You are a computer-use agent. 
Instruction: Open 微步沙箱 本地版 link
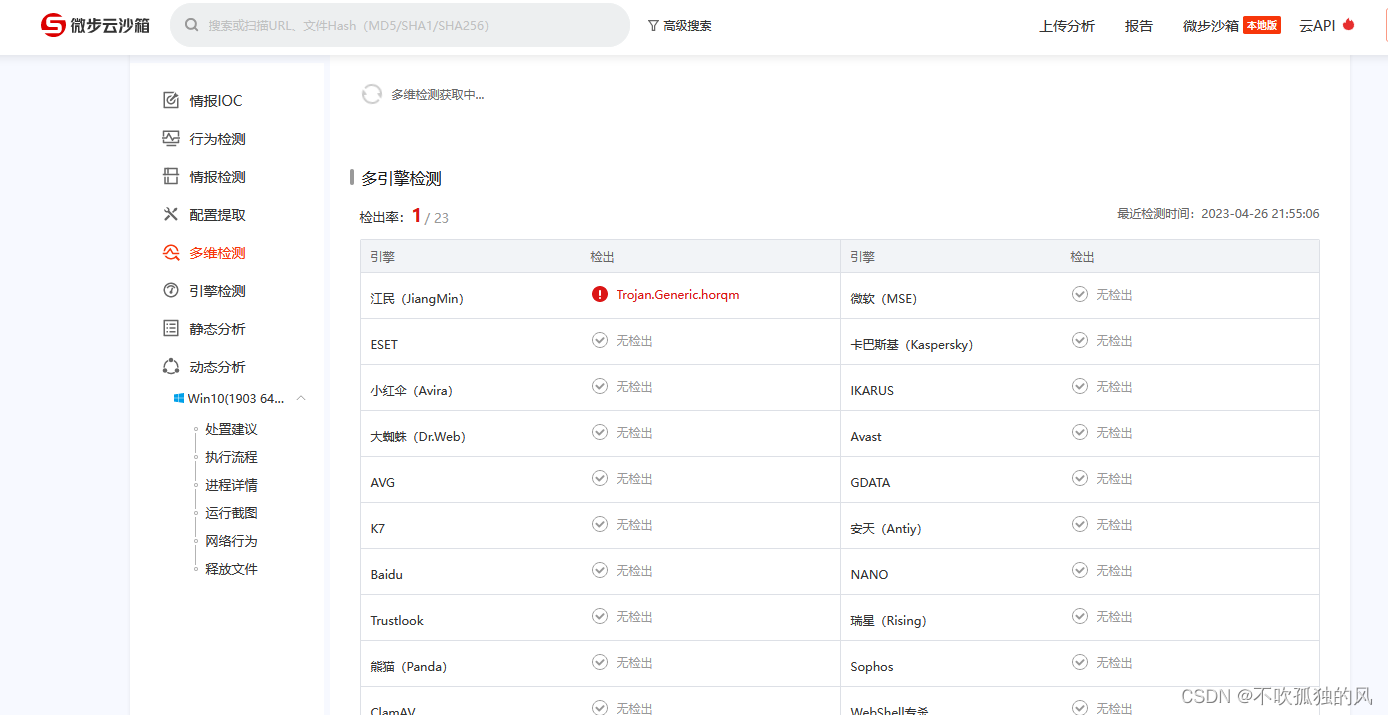[x=1231, y=26]
